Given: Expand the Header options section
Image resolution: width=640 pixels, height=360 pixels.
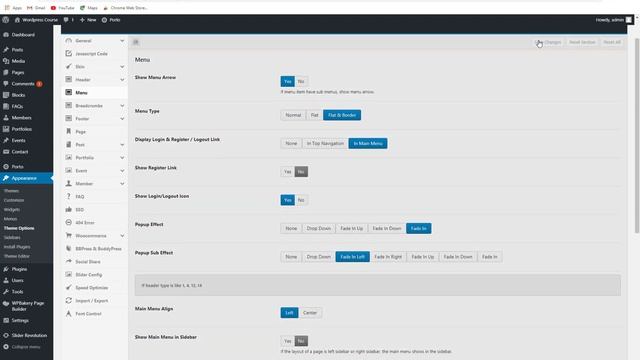Looking at the screenshot, I should (95, 80).
